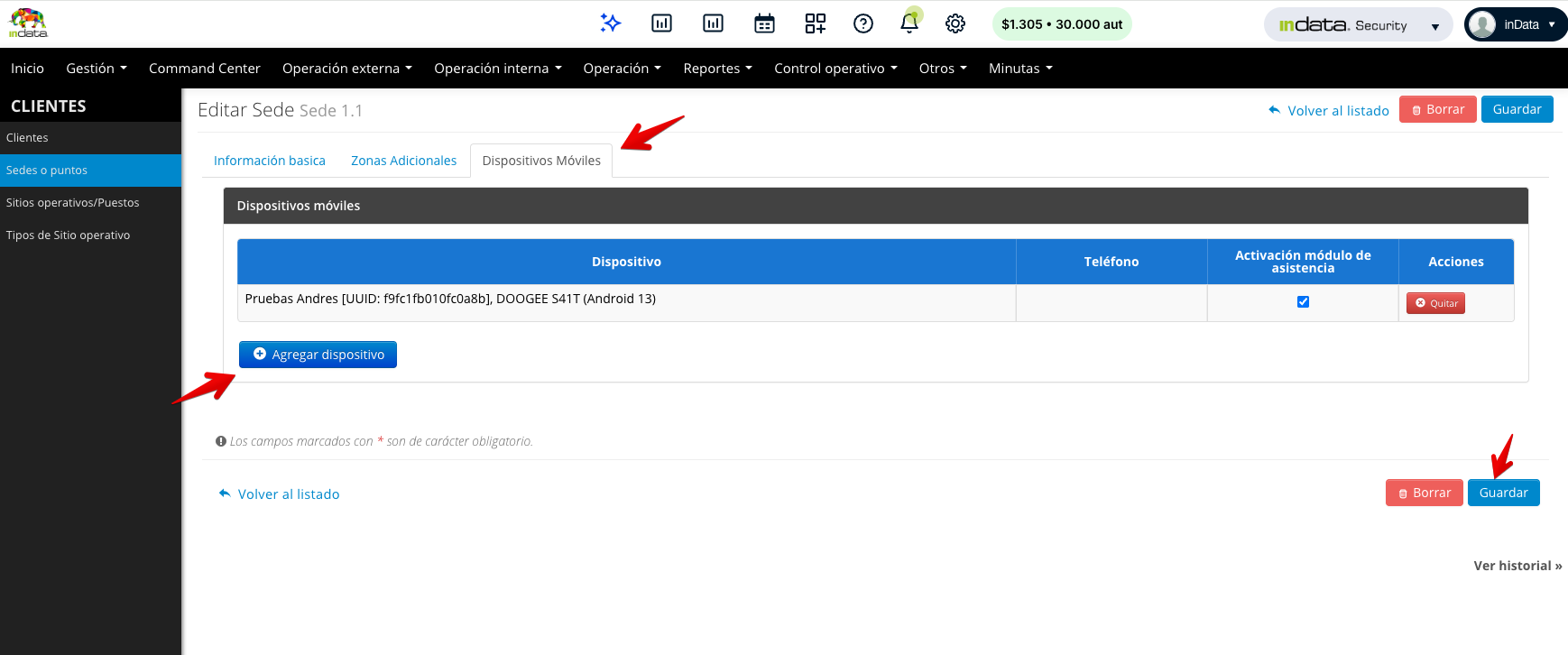The width and height of the screenshot is (1568, 655).
Task: Open the help question mark icon
Action: point(863,23)
